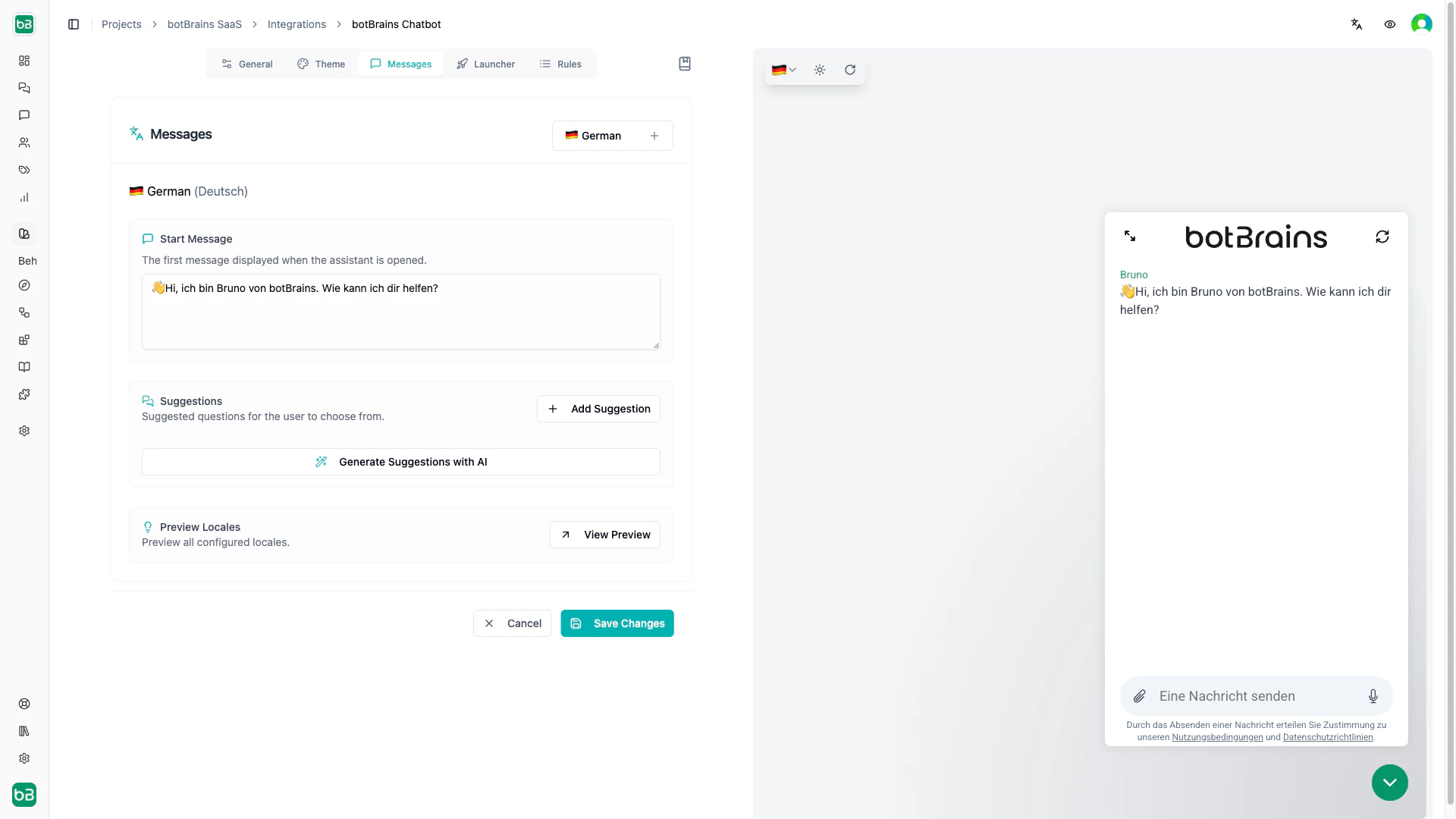Toggle preview visibility eye icon
This screenshot has height=819, width=1456.
[1390, 24]
